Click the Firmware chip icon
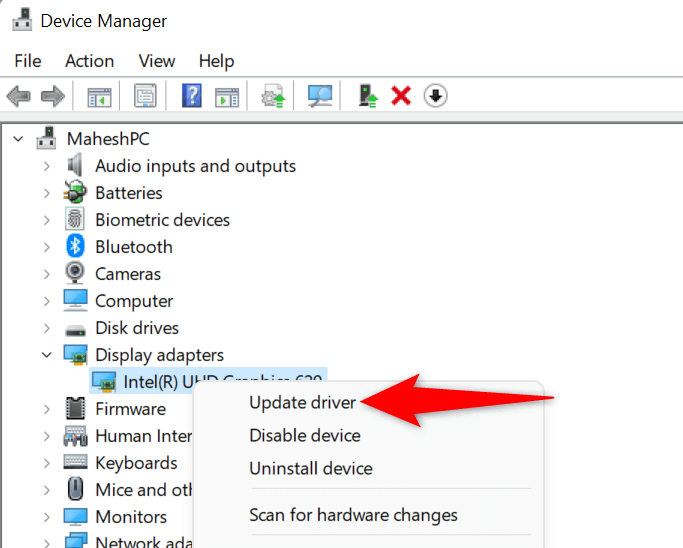The width and height of the screenshot is (683, 548). 75,409
